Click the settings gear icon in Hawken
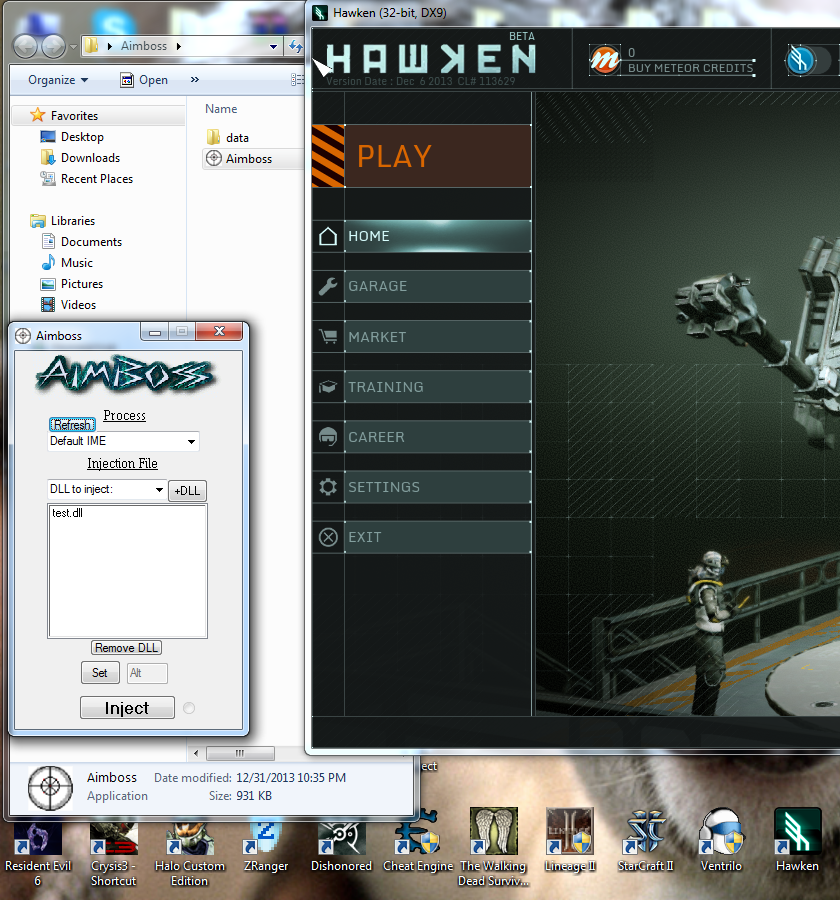This screenshot has height=901, width=840. pyautogui.click(x=328, y=487)
